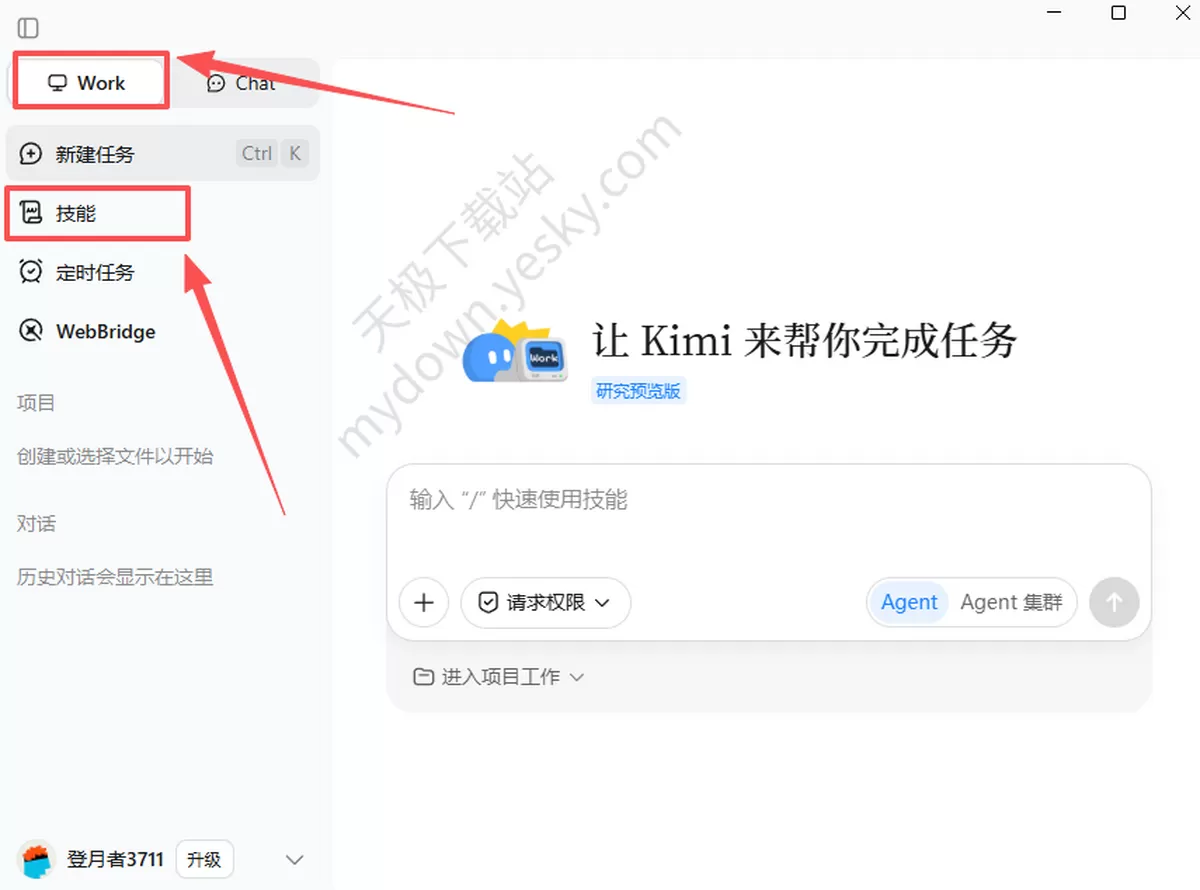Minimize the window

pyautogui.click(x=1055, y=13)
